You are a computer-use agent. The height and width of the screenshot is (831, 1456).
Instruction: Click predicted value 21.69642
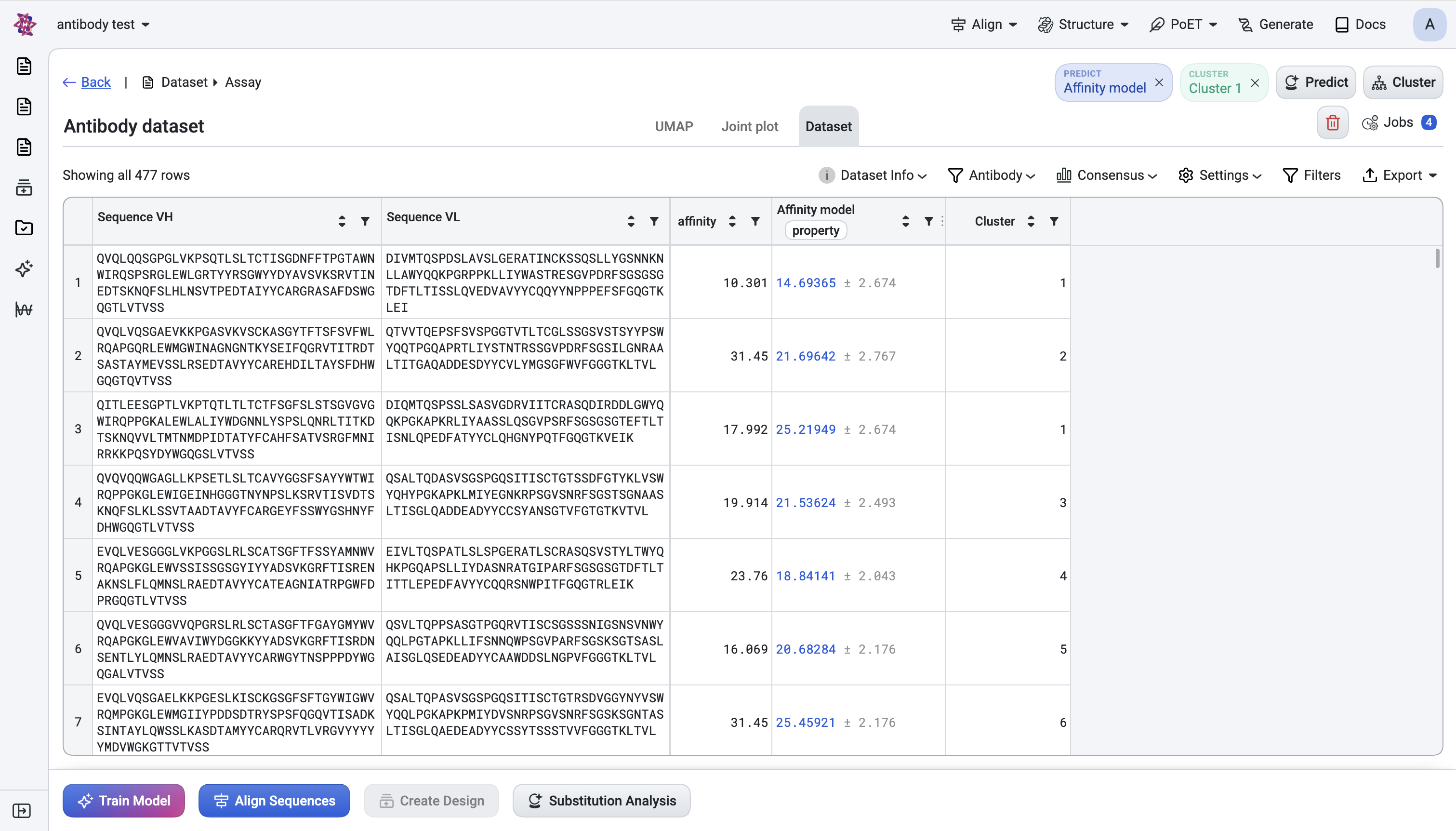tap(805, 356)
